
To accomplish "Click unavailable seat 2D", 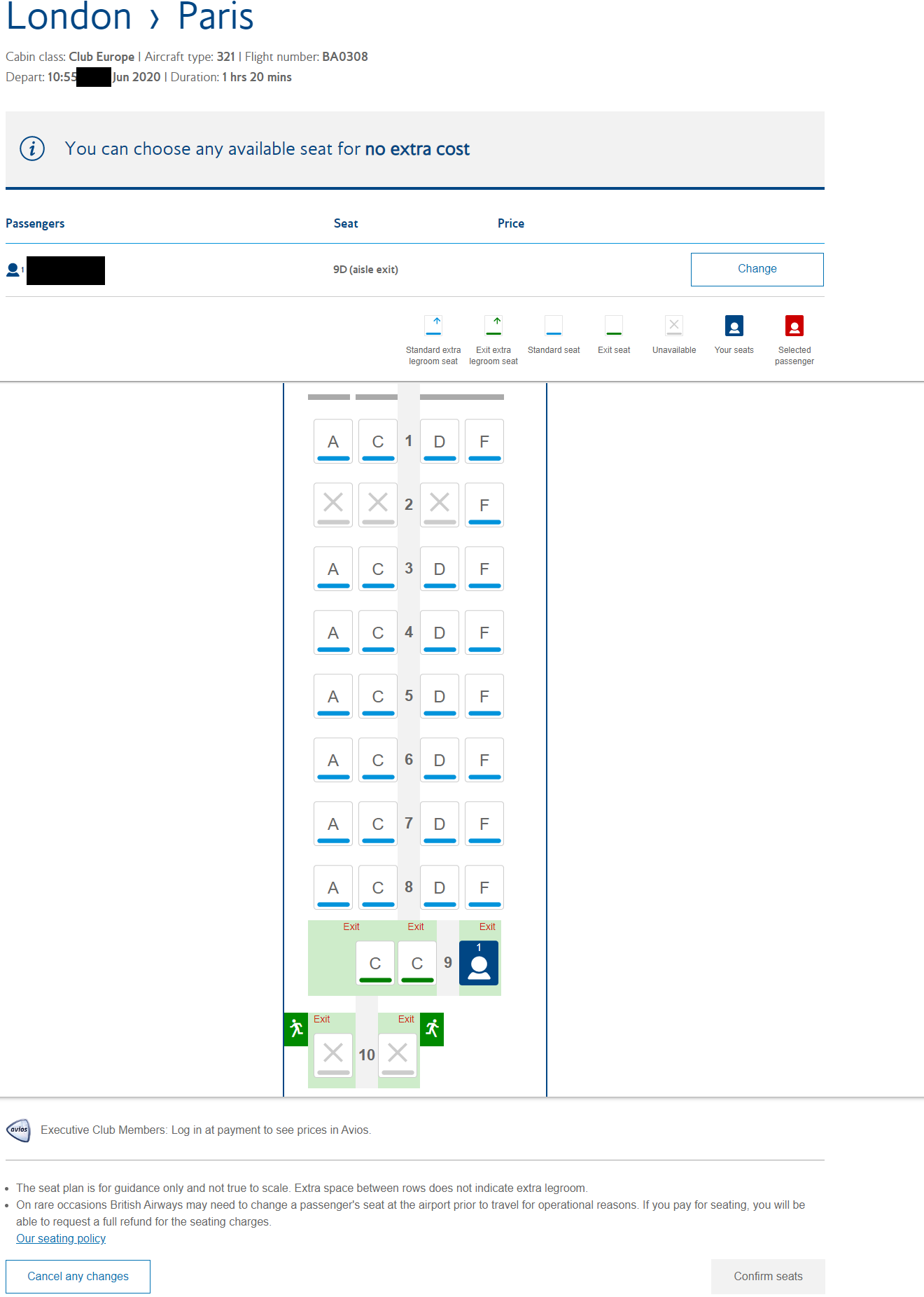I will coord(440,505).
